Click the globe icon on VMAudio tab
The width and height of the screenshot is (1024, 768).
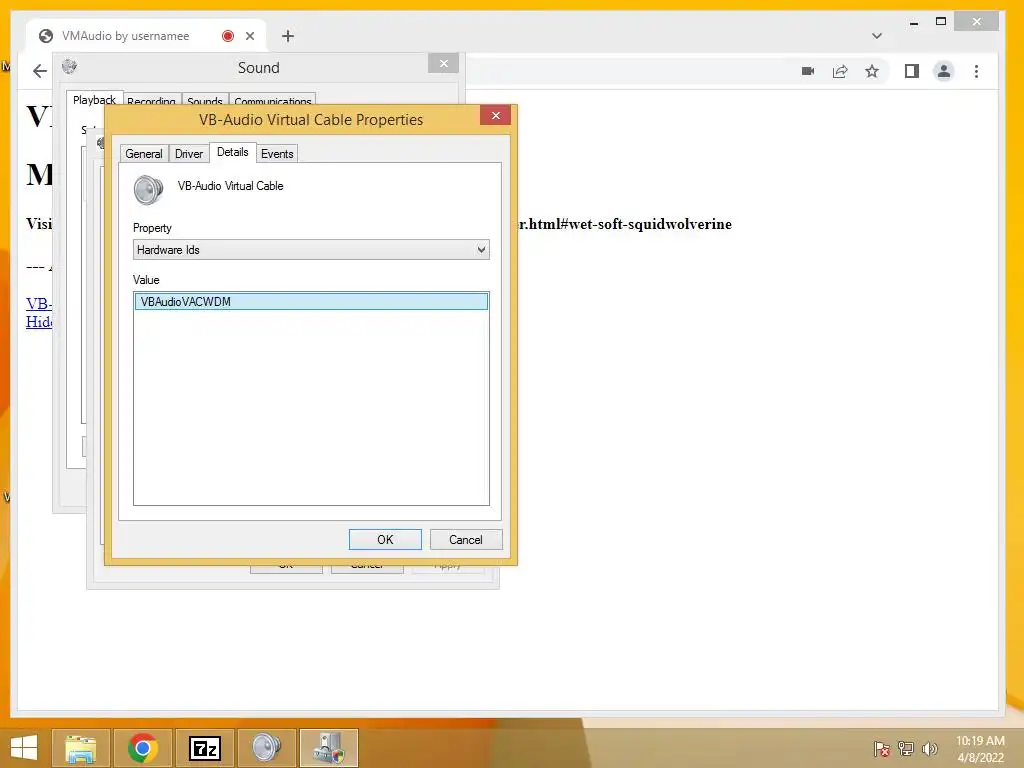tap(46, 36)
